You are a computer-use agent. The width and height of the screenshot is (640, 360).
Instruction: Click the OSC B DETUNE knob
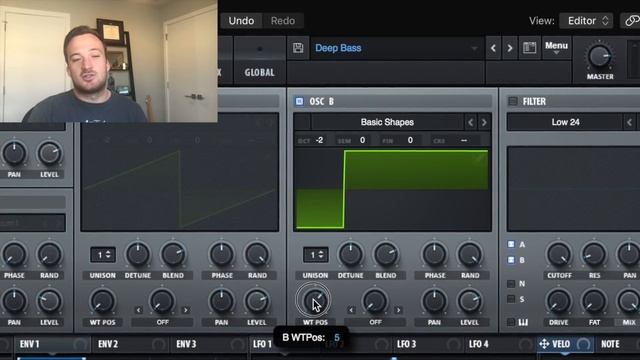click(x=351, y=254)
